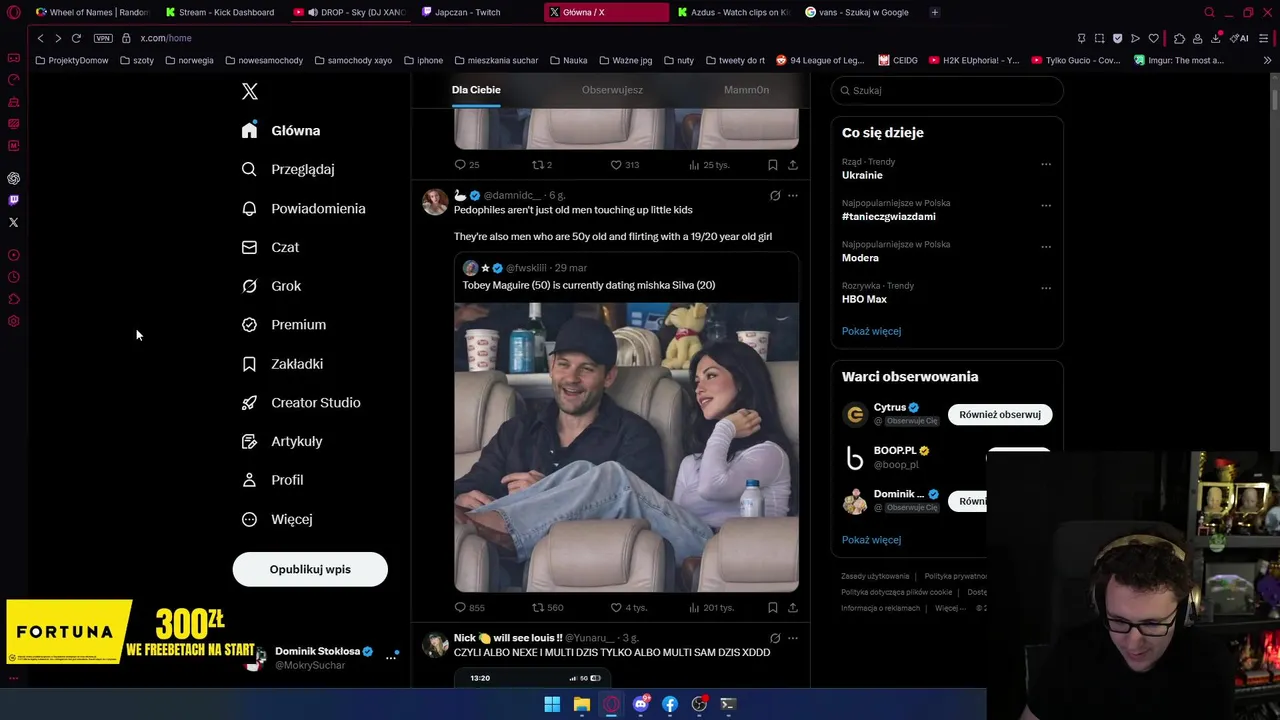Click the X logo above the navigation
Screen dimensions: 1280x720
point(250,92)
